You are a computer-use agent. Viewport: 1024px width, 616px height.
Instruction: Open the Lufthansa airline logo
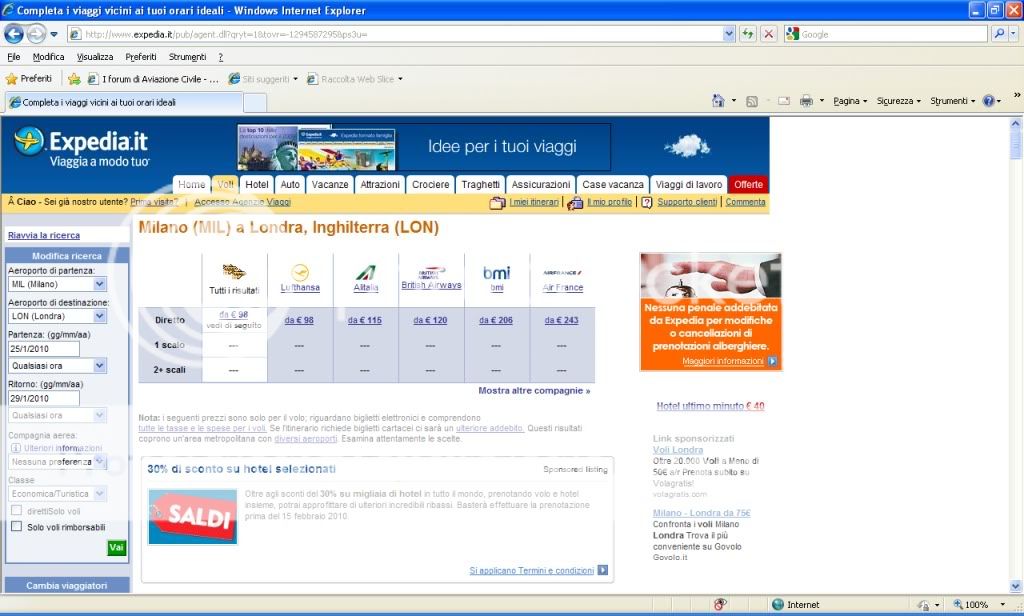(300, 274)
